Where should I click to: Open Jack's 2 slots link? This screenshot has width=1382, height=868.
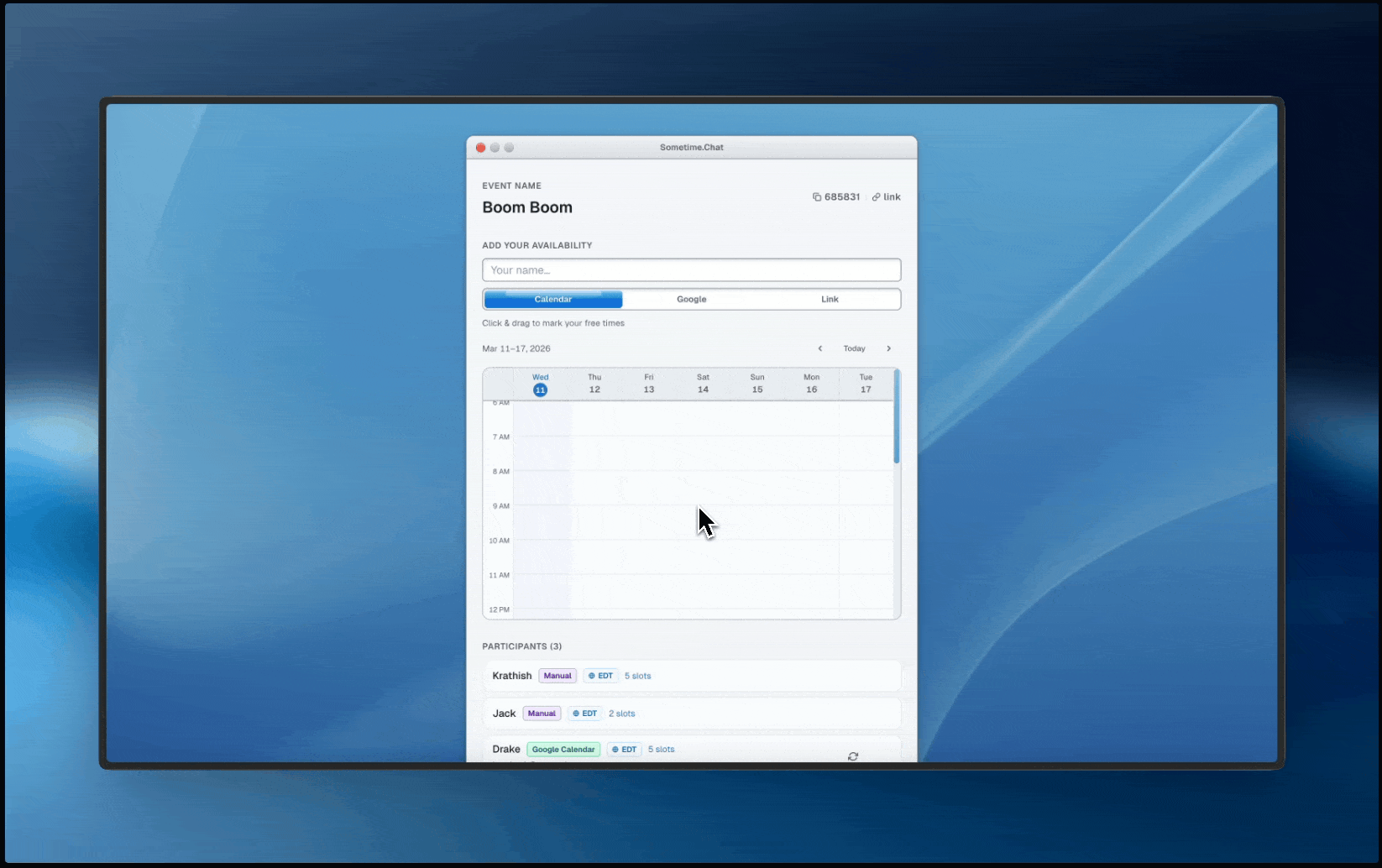(621, 714)
